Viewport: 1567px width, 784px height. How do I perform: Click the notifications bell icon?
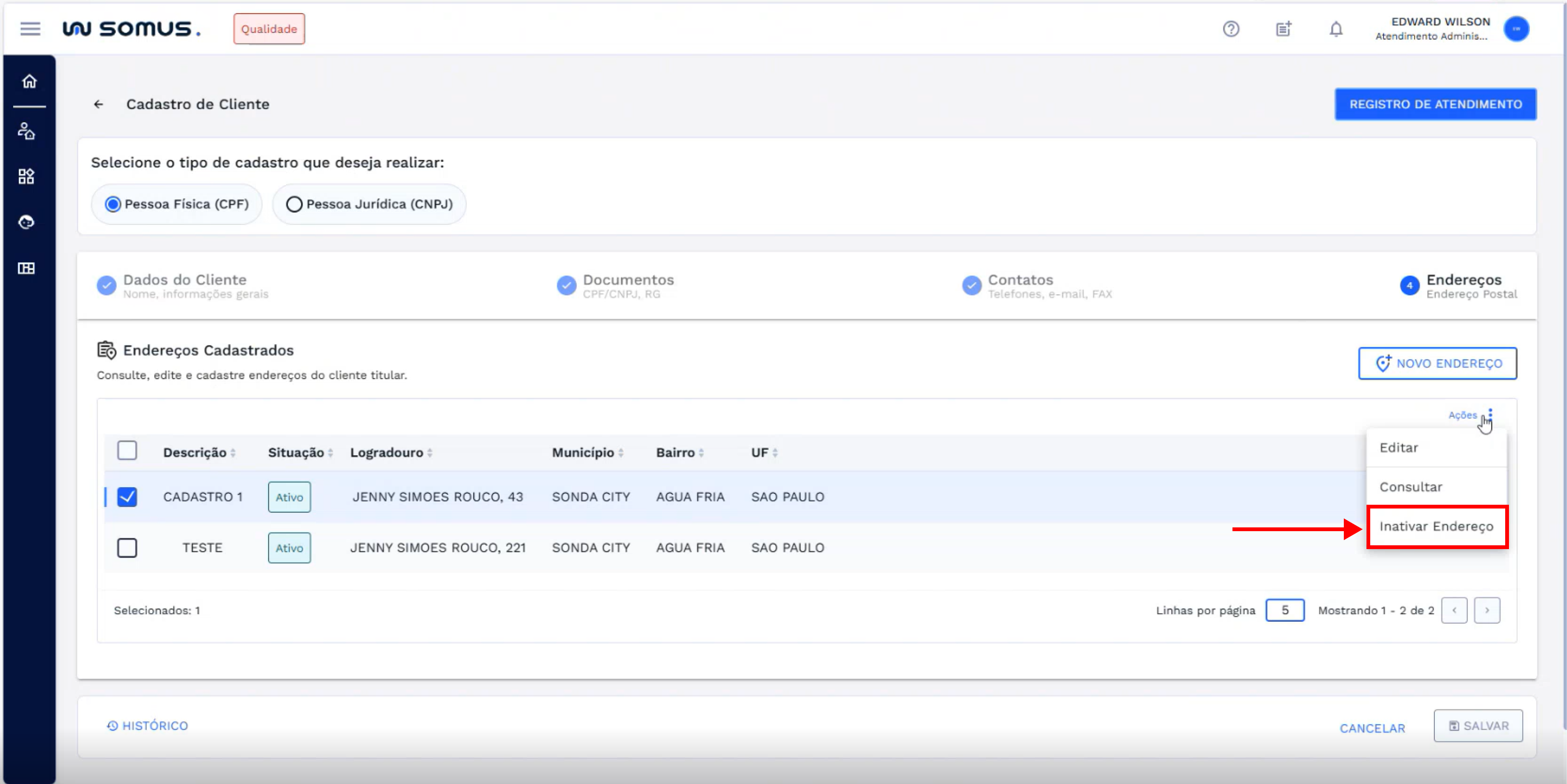pyautogui.click(x=1335, y=29)
